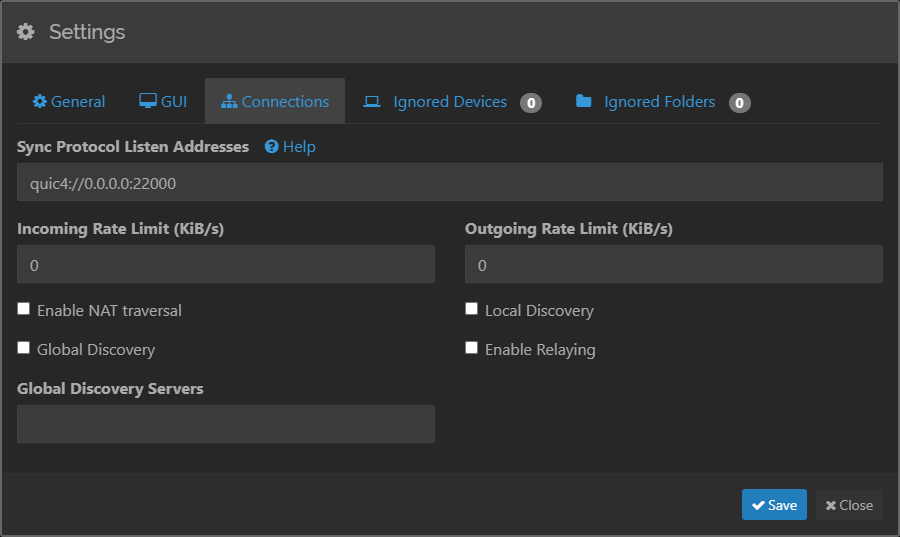This screenshot has width=900, height=537.
Task: Check the Global Discovery checkbox
Action: 24,348
